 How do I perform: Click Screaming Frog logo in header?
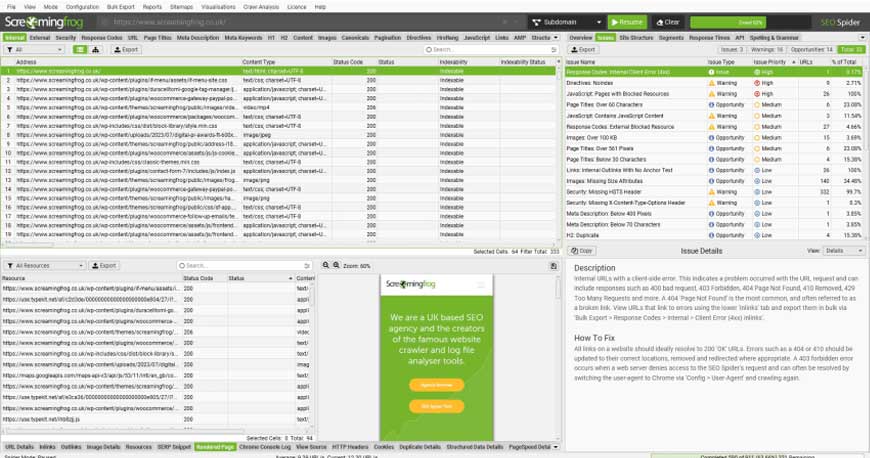point(44,22)
